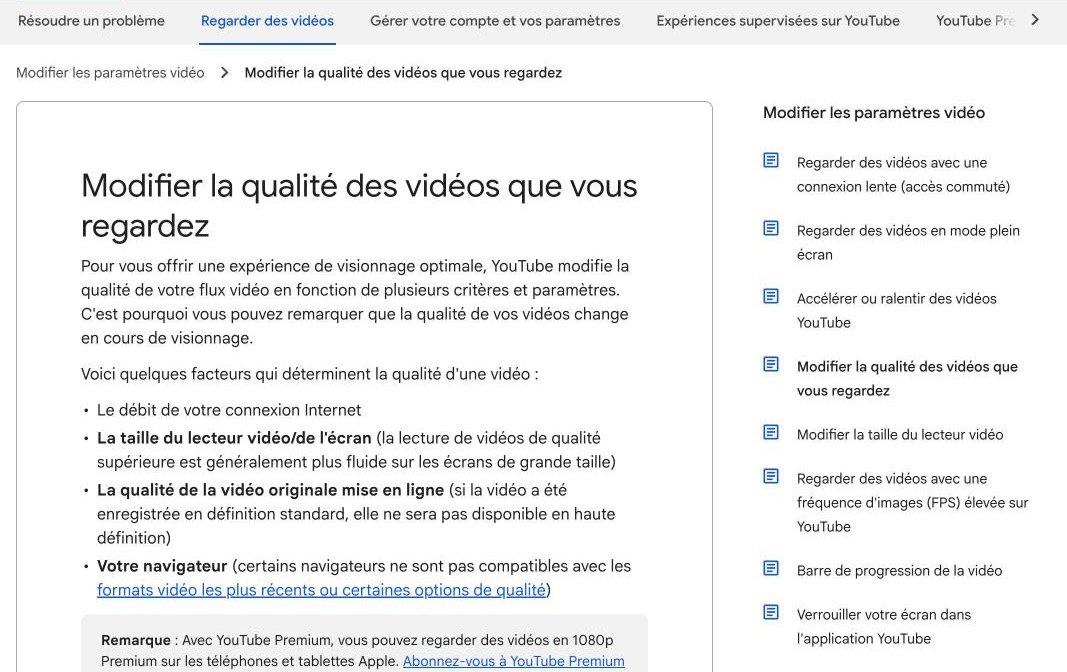Click the article title 'Modifier la qualité des vidéos'
The image size is (1067, 672).
coord(359,205)
